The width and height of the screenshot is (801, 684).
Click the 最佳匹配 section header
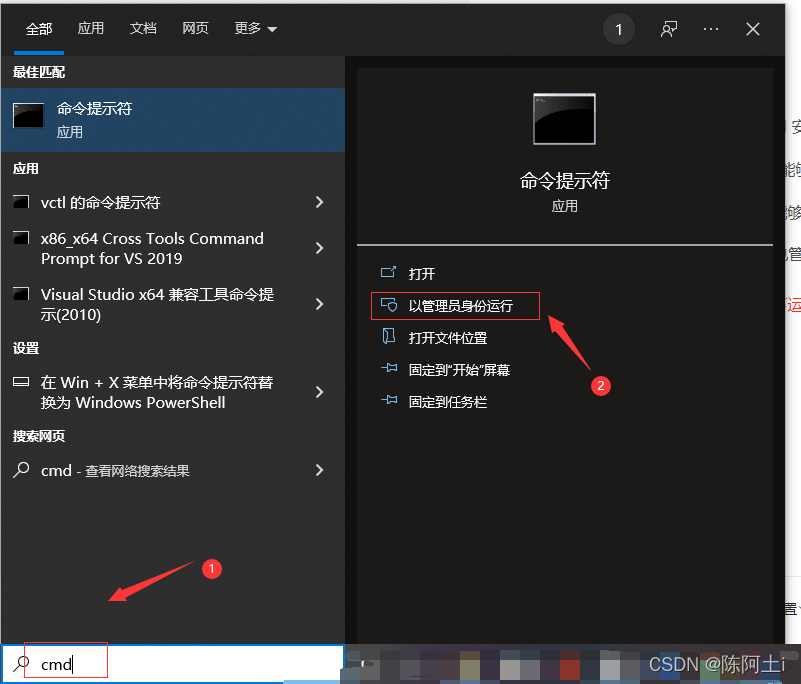tap(39, 73)
